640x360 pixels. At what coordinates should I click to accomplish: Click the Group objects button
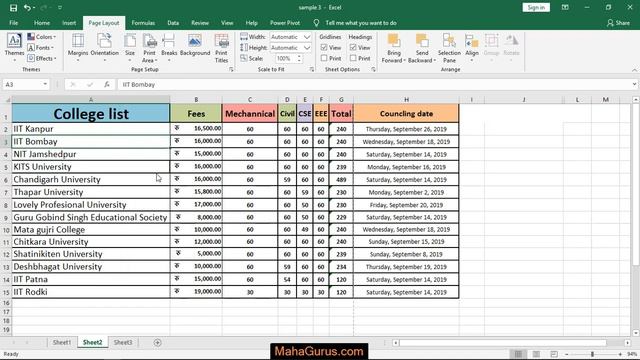491,47
